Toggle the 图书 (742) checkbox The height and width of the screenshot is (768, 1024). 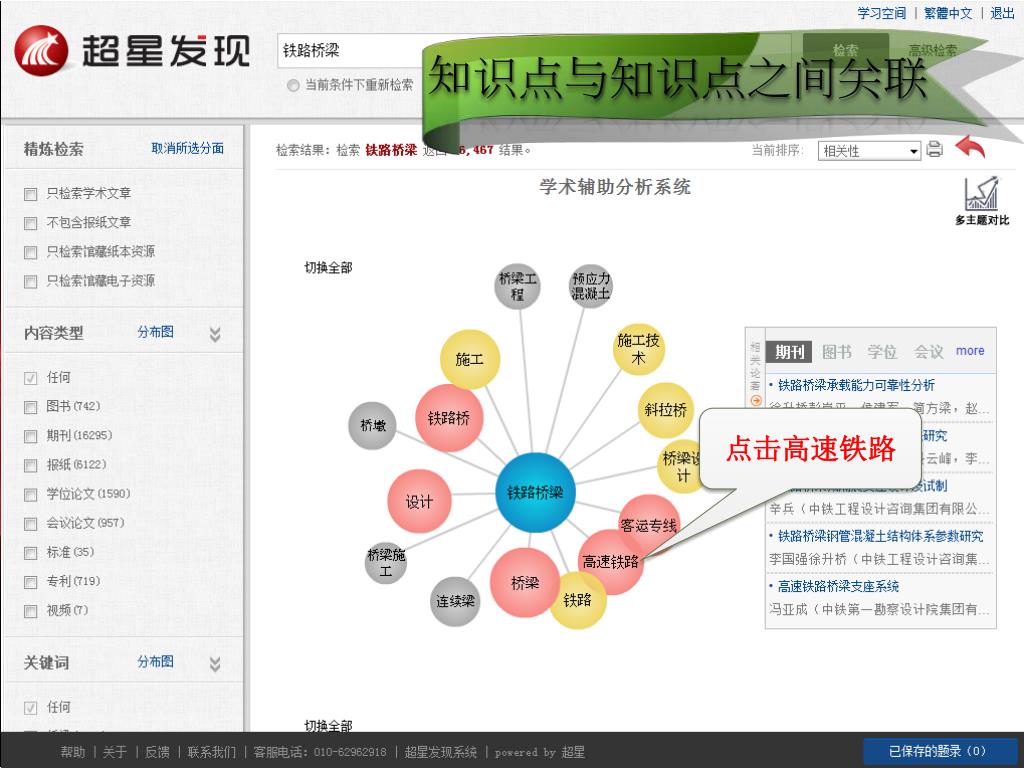point(30,408)
